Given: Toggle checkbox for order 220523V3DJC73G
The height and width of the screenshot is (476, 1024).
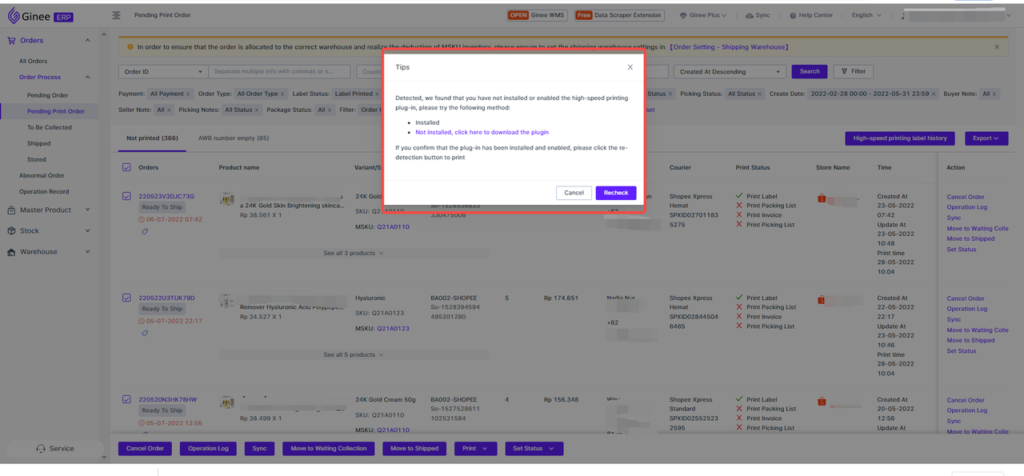Looking at the screenshot, I should [127, 196].
